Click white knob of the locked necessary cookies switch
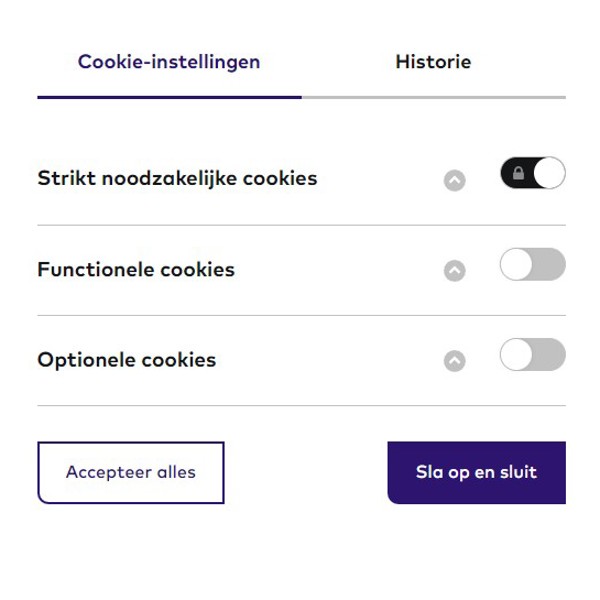 pos(549,174)
